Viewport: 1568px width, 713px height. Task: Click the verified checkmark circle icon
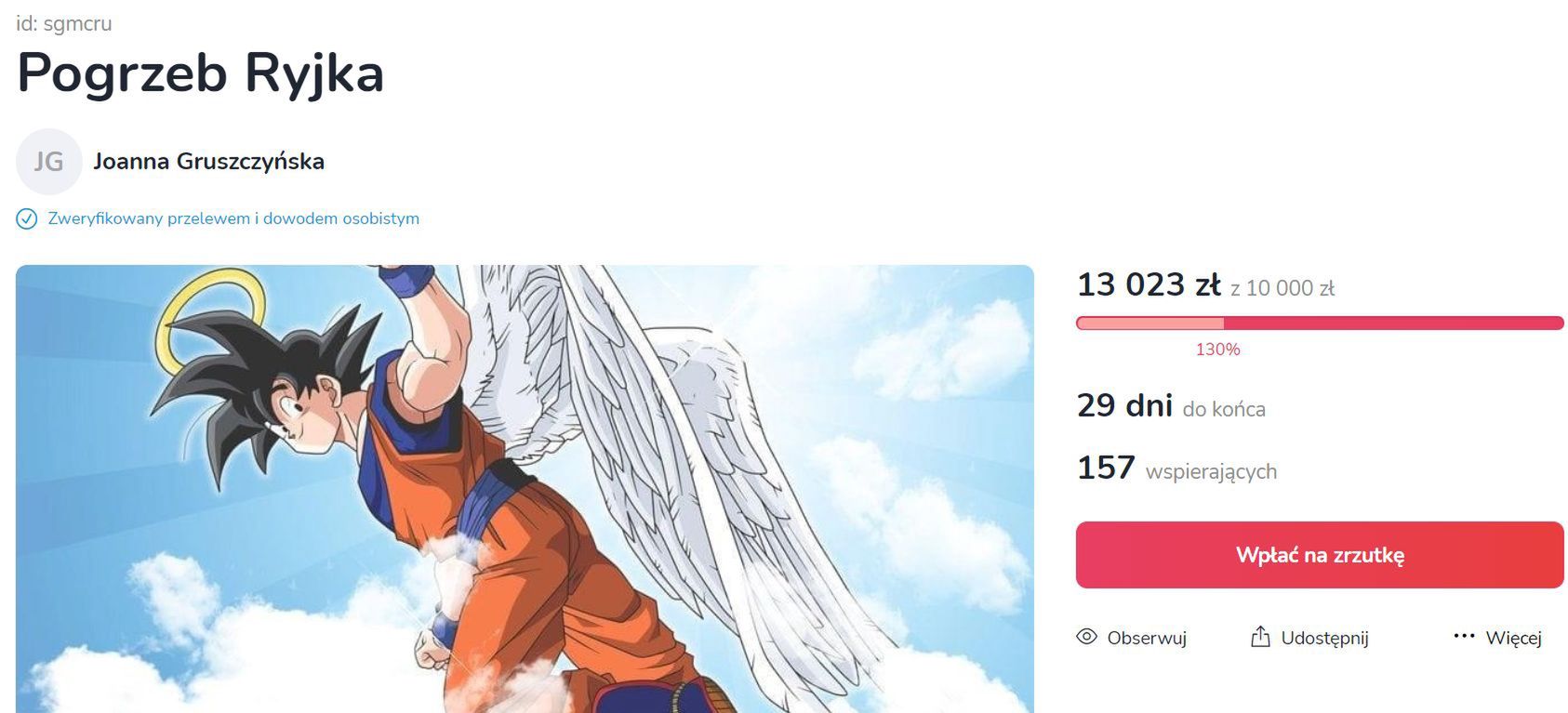tap(27, 219)
